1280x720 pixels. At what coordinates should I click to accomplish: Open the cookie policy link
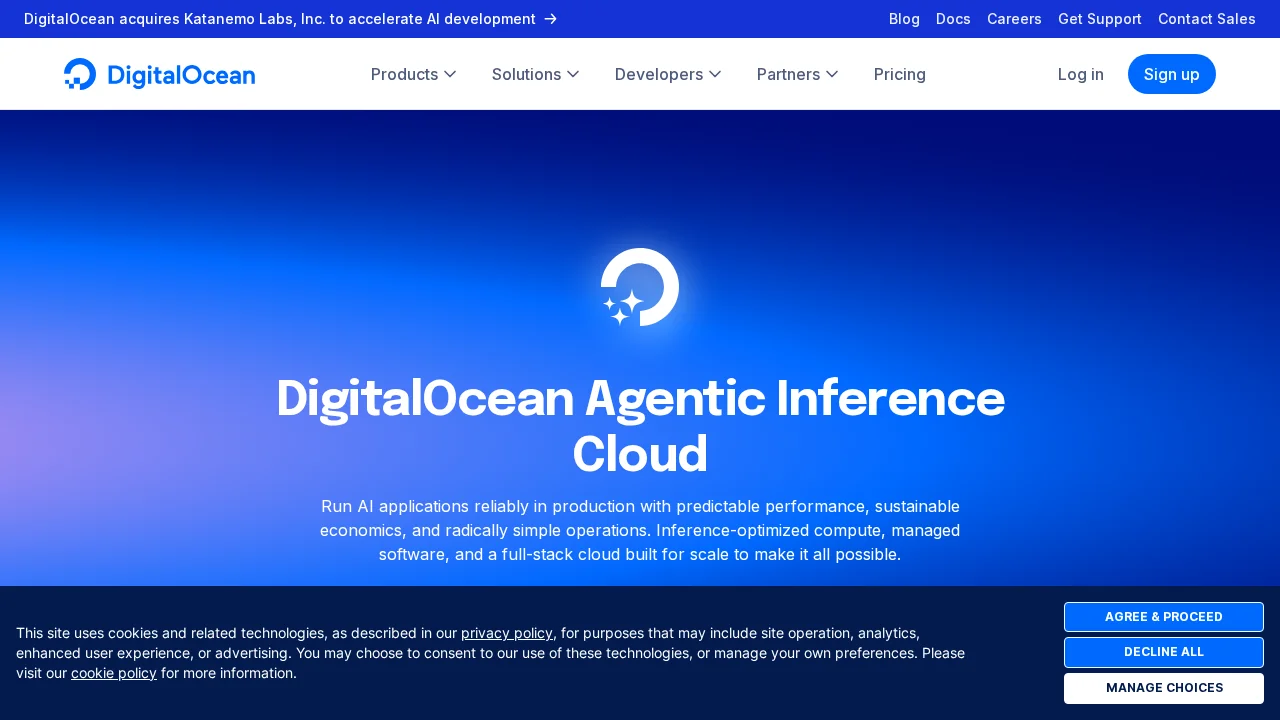(114, 673)
